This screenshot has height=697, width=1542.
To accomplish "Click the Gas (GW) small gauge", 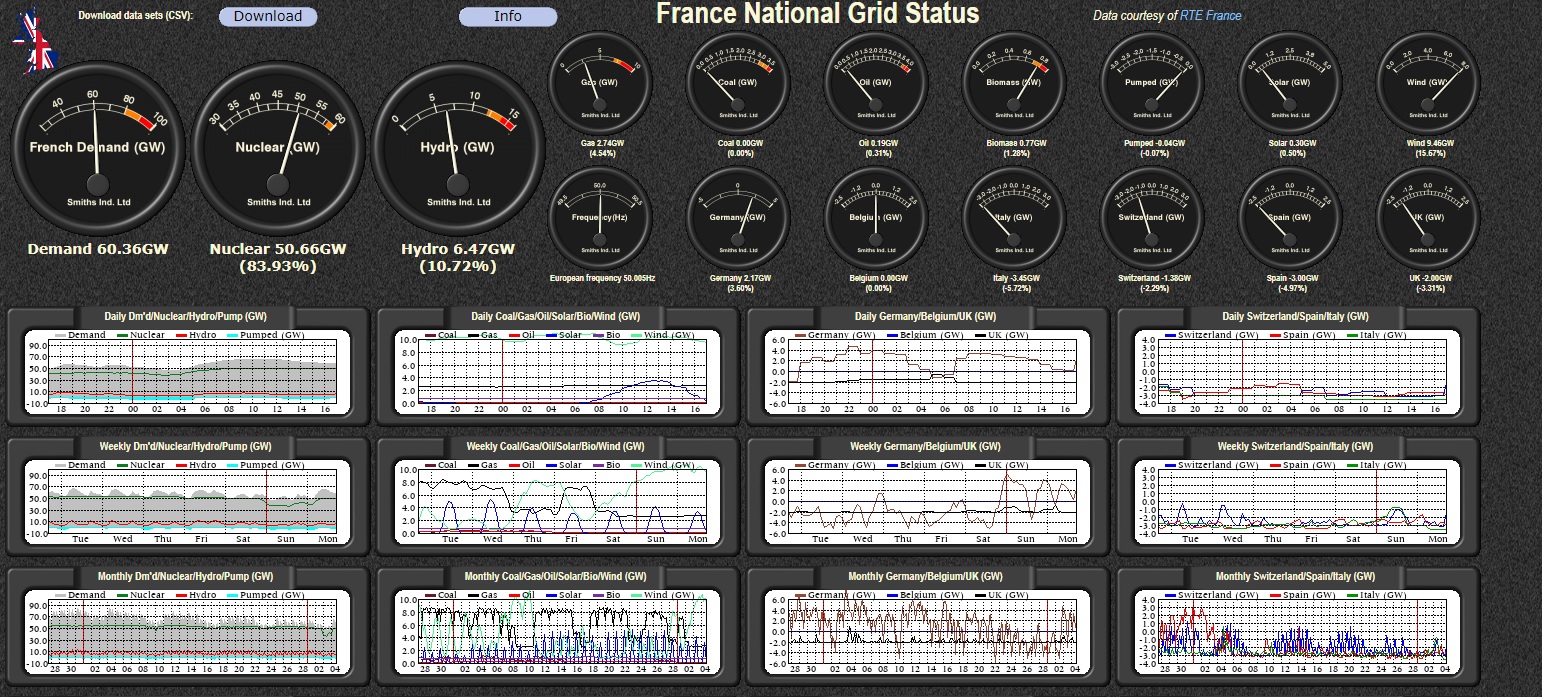I will pos(600,82).
